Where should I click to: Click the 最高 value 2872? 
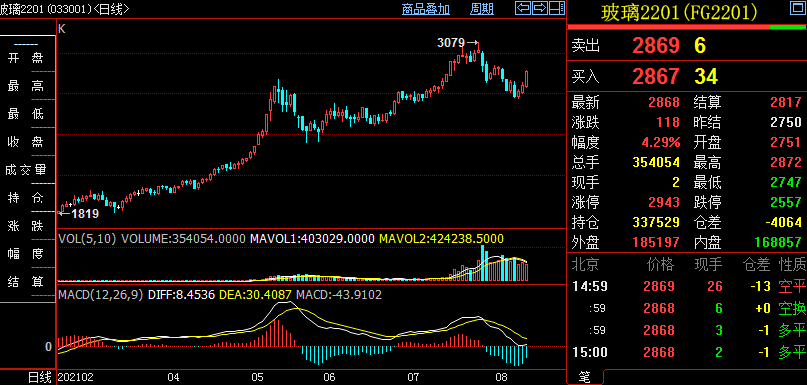pyautogui.click(x=786, y=163)
